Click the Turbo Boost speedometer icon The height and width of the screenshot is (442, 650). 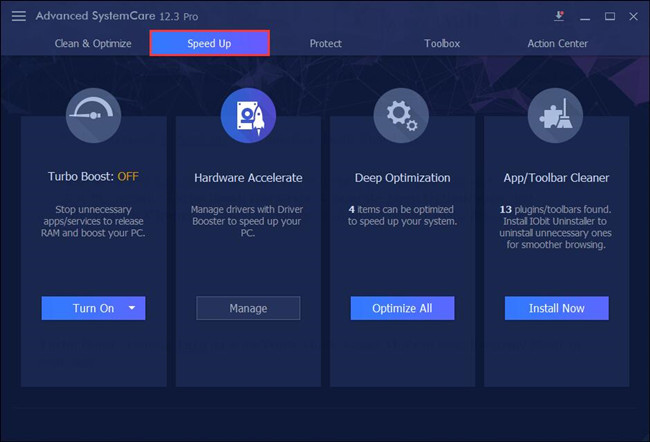pyautogui.click(x=93, y=115)
